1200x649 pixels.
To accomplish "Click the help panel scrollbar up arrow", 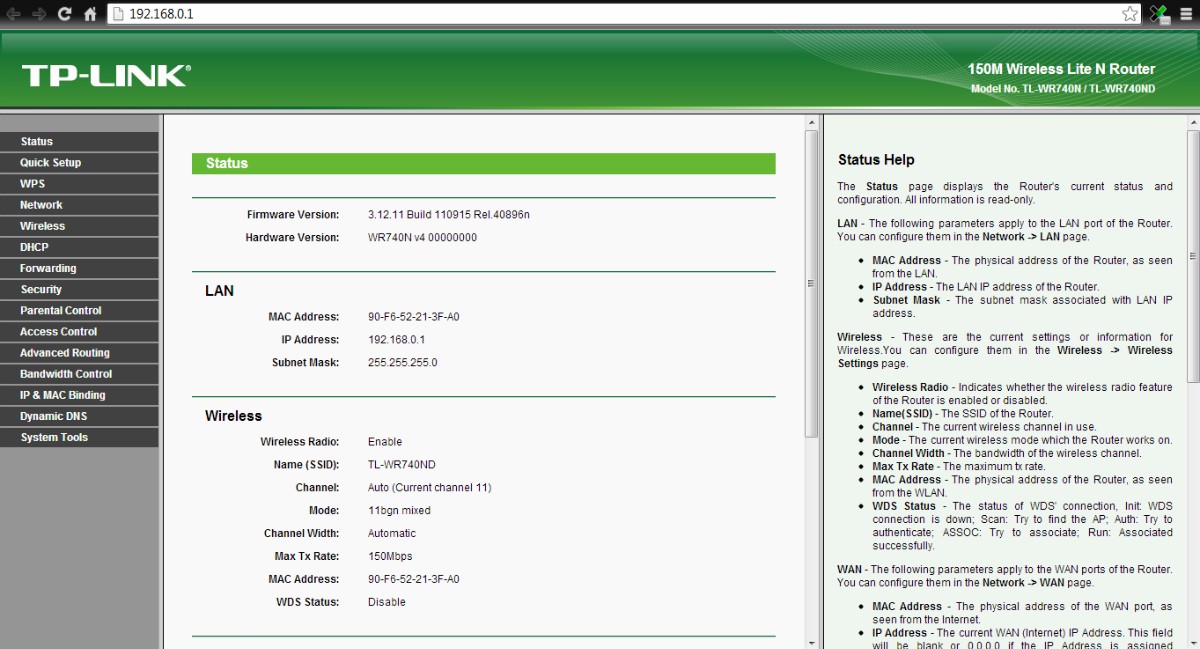I will click(x=1192, y=122).
